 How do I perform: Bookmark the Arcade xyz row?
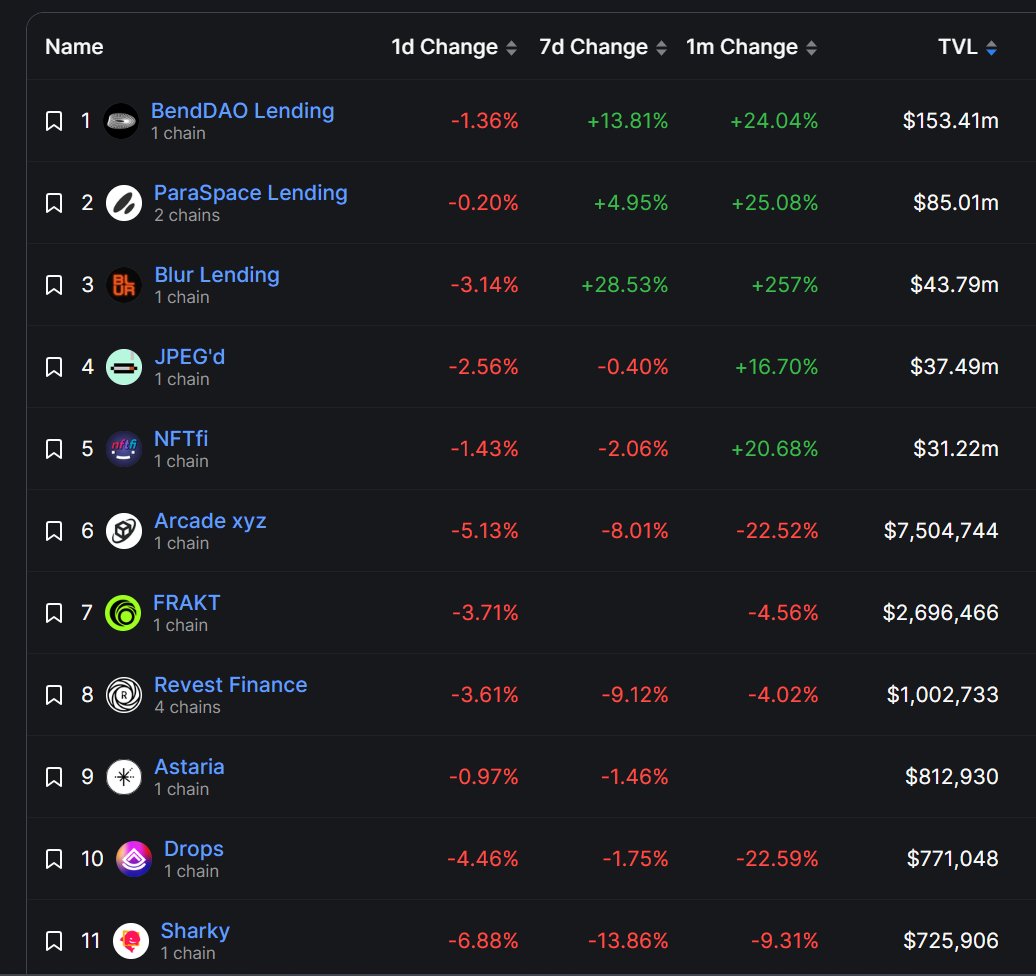coord(54,531)
